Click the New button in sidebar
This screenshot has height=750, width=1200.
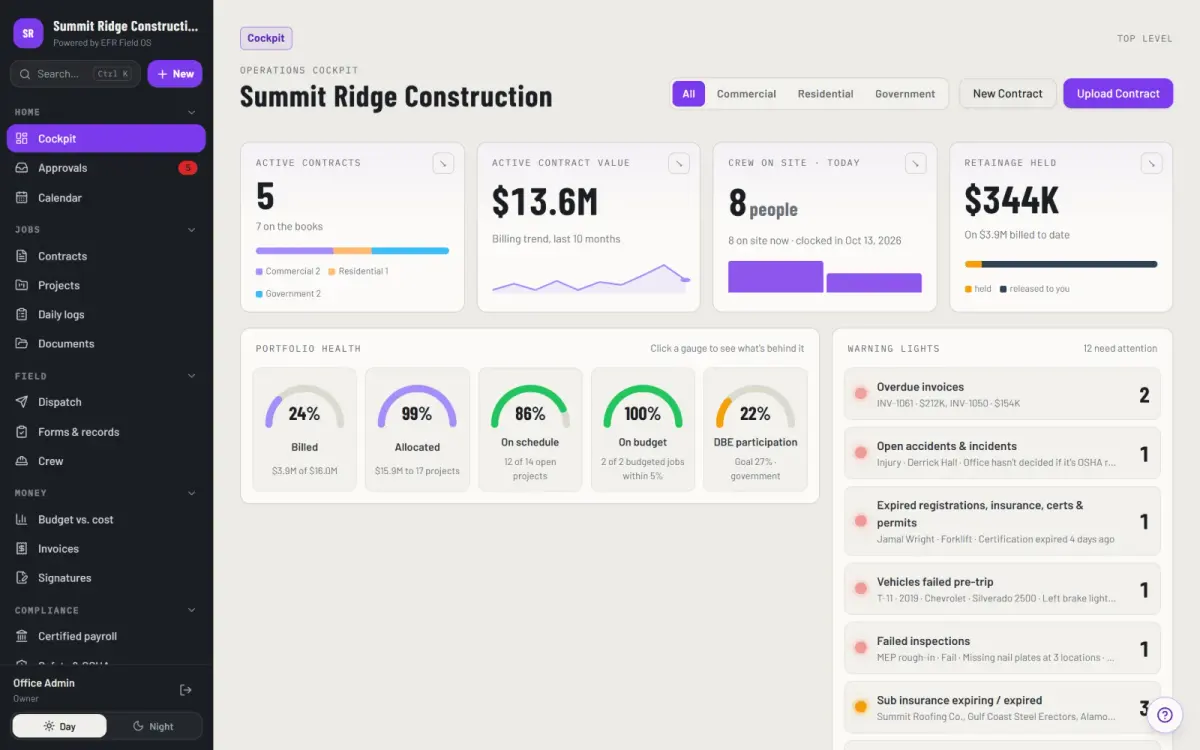click(175, 74)
